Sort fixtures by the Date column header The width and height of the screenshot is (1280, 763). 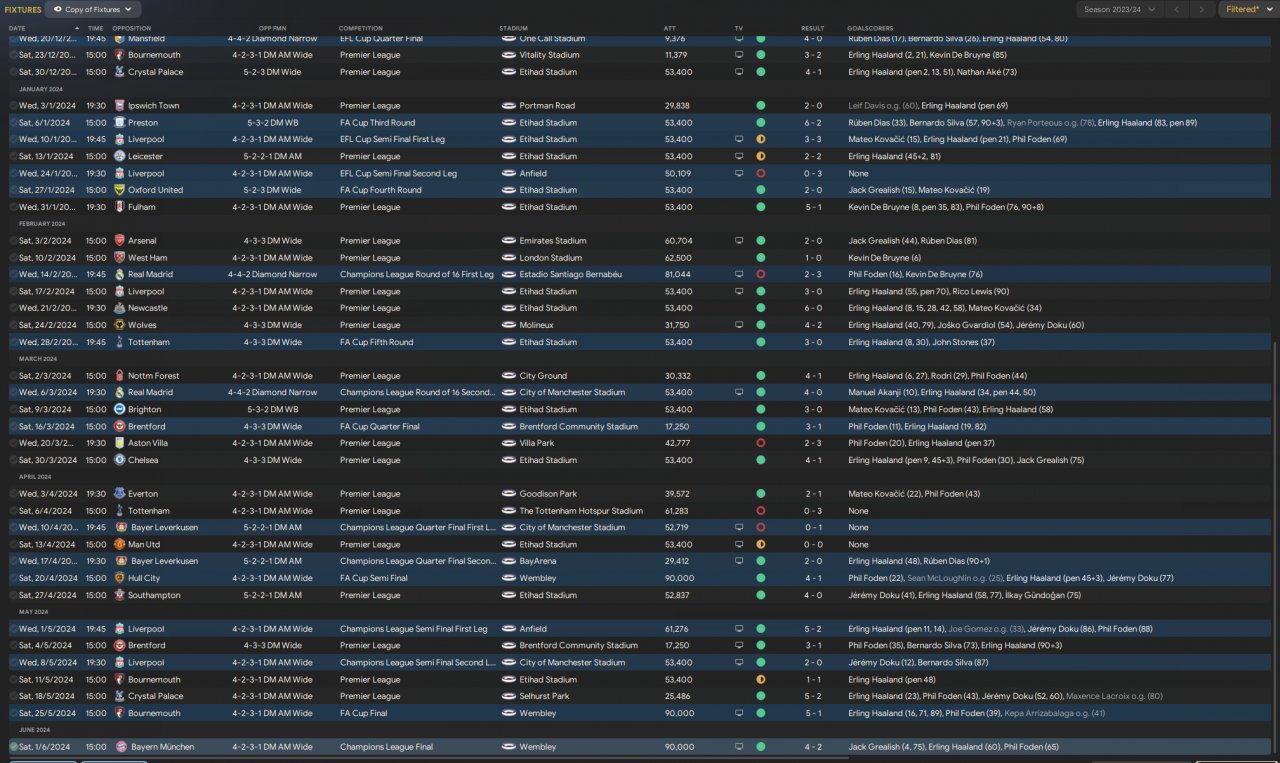click(17, 28)
